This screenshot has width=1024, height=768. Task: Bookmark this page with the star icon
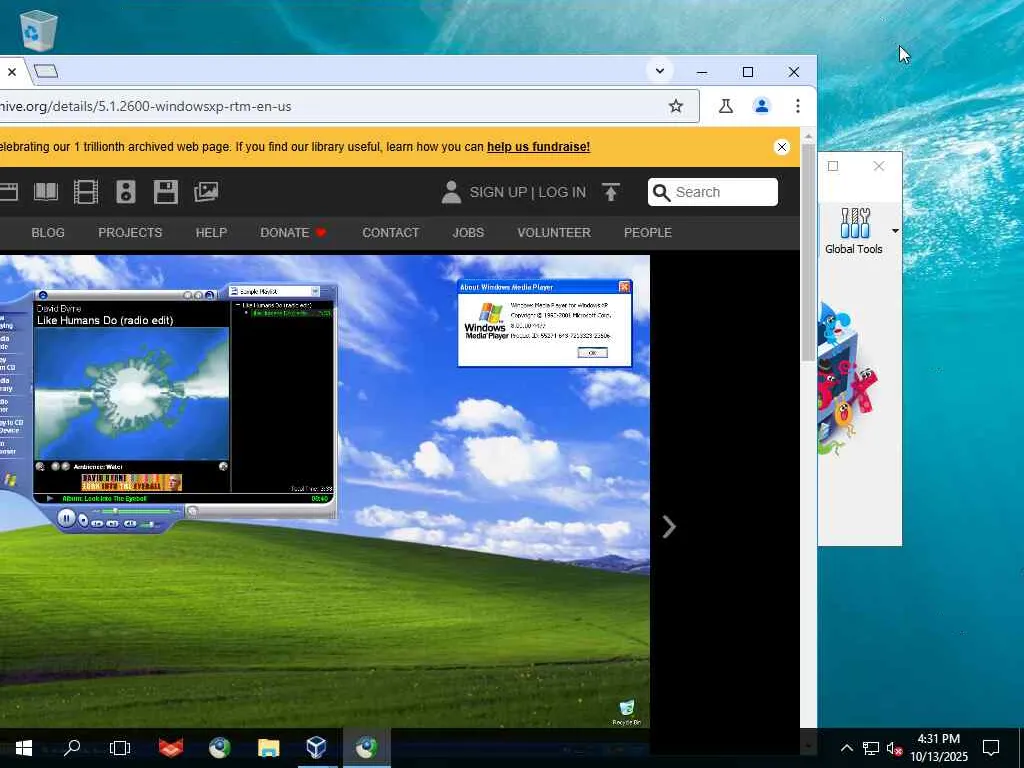point(676,106)
